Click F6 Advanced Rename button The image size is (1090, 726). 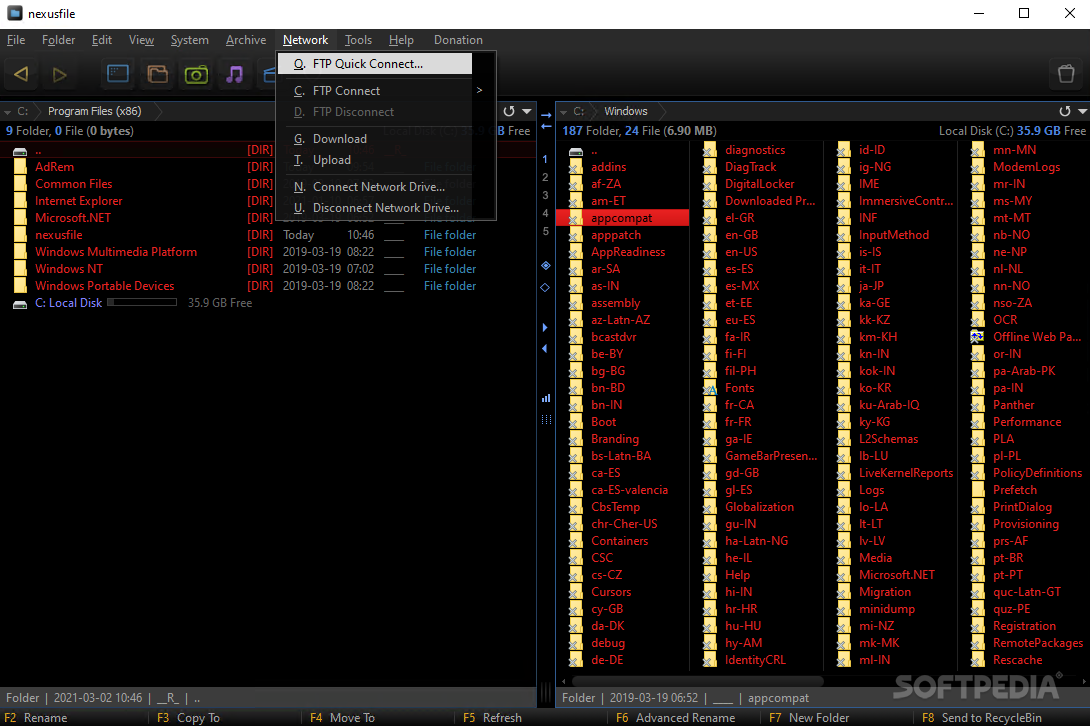[675, 718]
